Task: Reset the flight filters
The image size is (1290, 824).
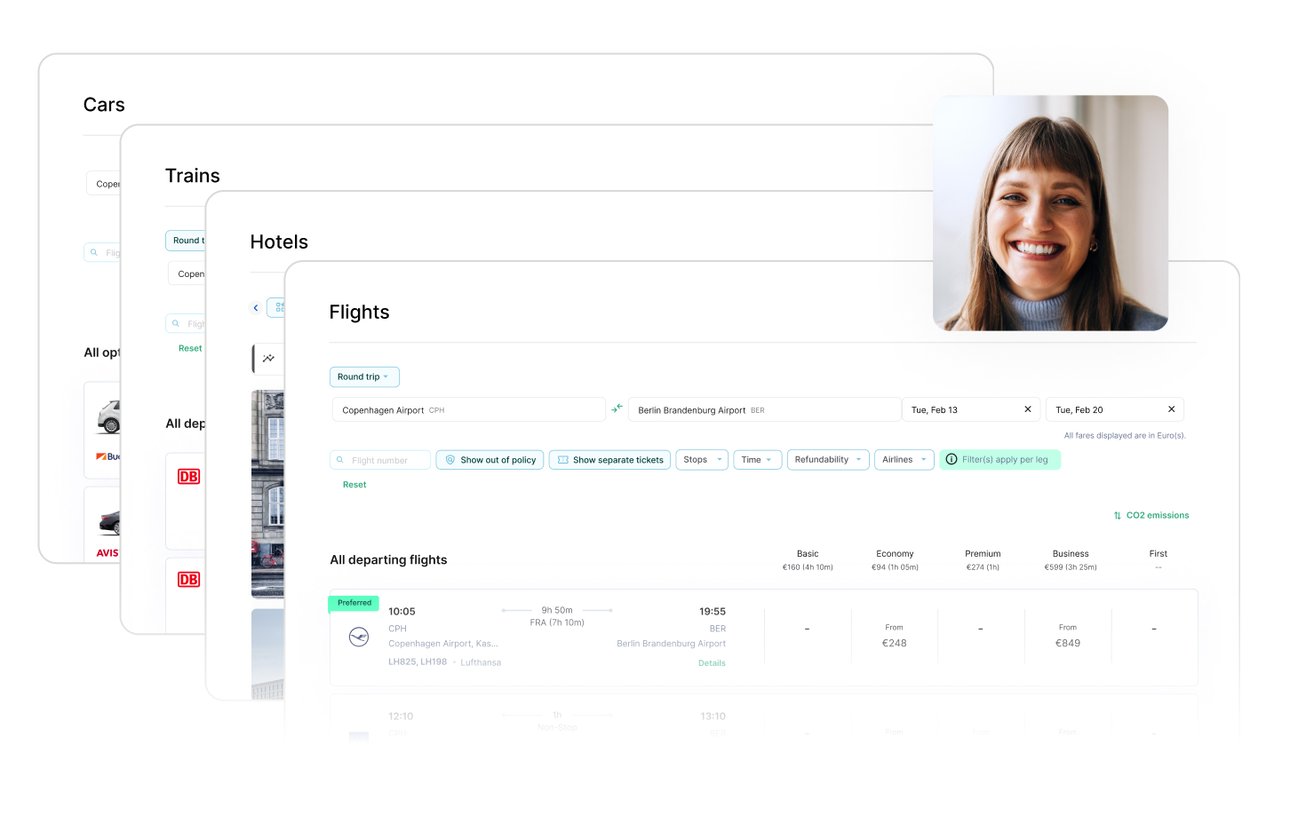Action: [354, 485]
